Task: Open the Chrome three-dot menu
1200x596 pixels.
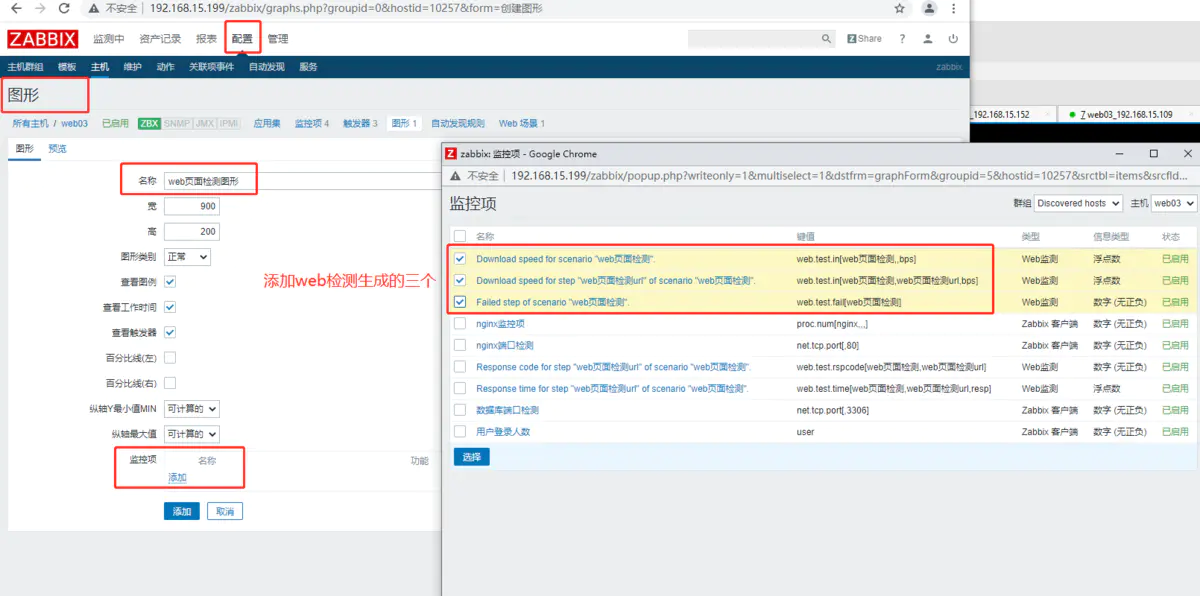Action: pyautogui.click(x=956, y=8)
